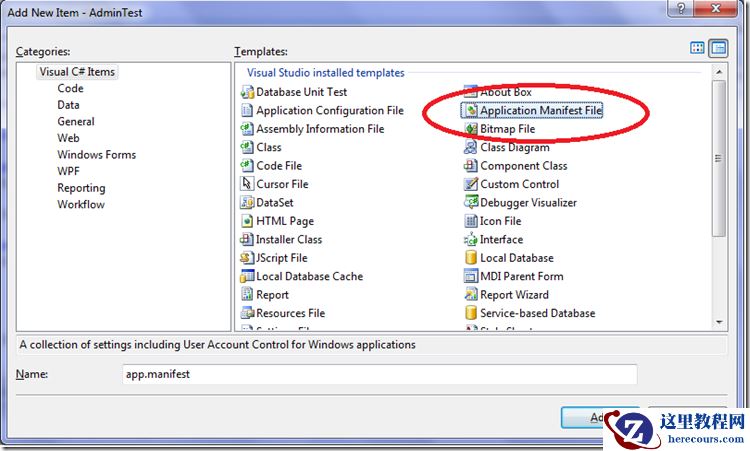Screen dimensions: 750x451
Task: Select the Reporting category
Action: [x=81, y=188]
